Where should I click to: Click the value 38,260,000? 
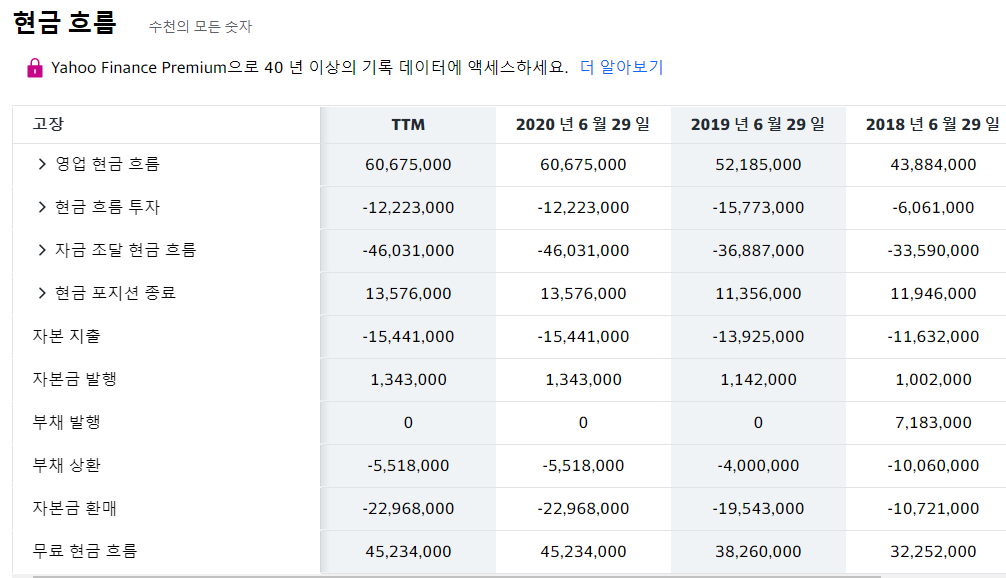[x=758, y=552]
